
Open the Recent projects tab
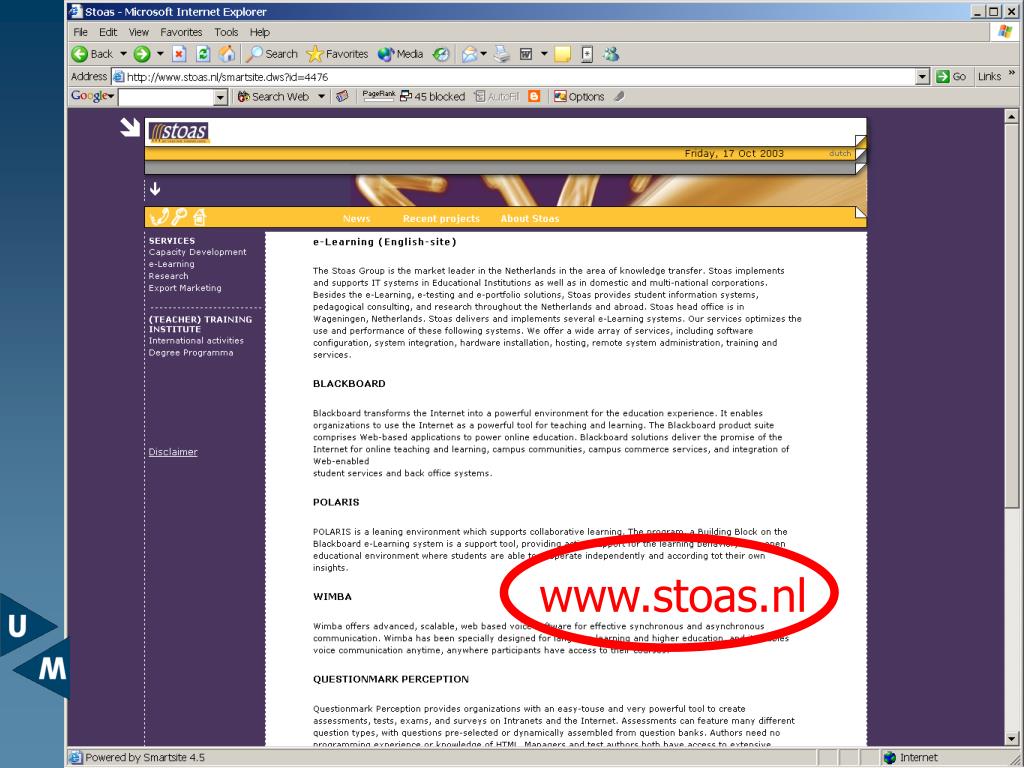click(441, 219)
